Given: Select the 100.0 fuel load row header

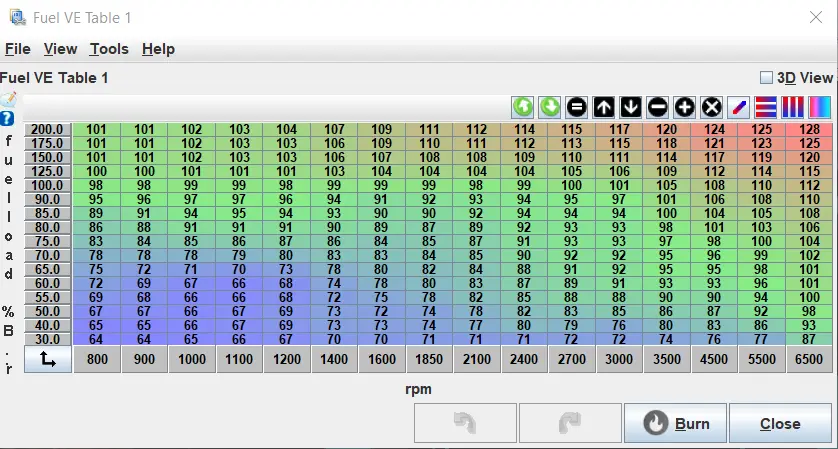Looking at the screenshot, I should click(x=48, y=185).
